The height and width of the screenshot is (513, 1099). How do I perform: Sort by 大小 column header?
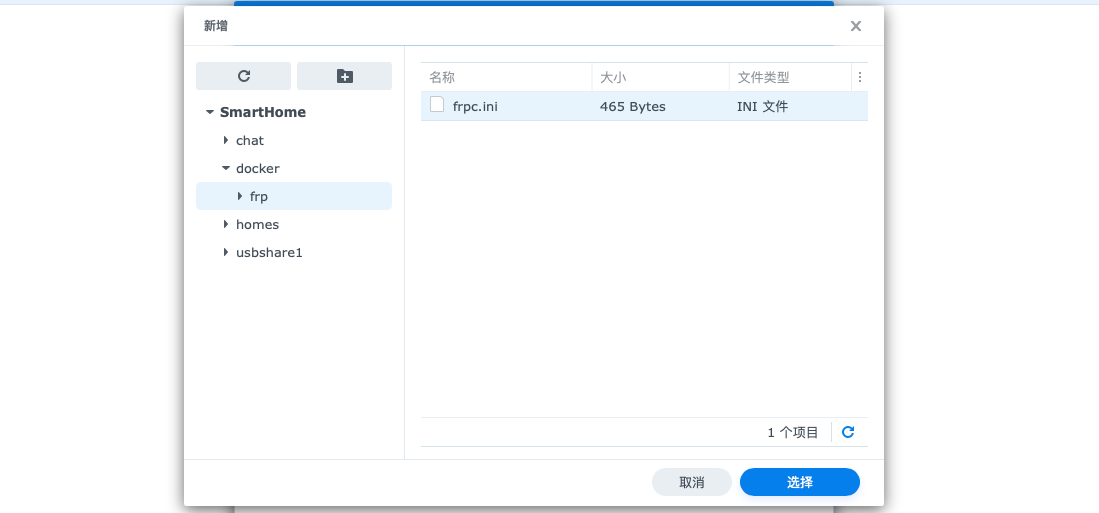click(660, 77)
